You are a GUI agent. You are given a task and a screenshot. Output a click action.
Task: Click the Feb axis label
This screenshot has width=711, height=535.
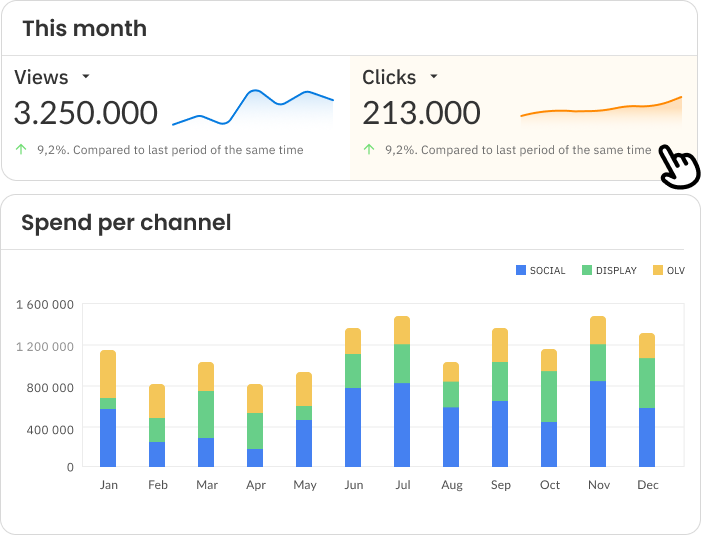[158, 485]
